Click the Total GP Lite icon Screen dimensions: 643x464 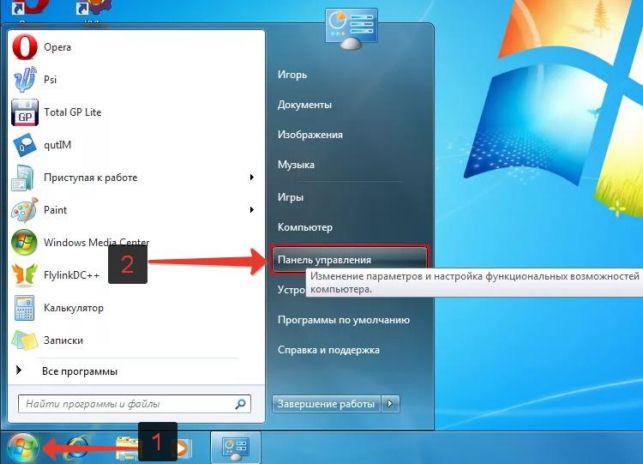[25, 112]
